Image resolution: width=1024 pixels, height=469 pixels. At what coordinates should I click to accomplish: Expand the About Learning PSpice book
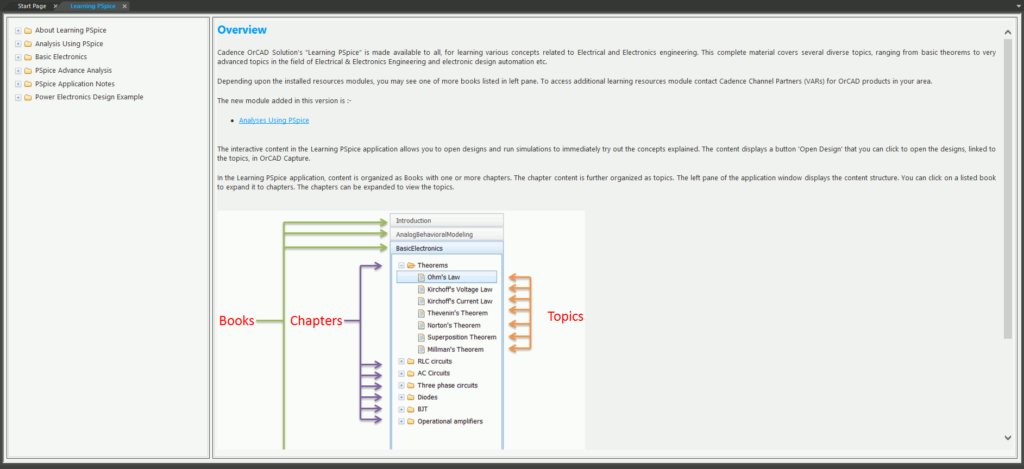[x=18, y=31]
